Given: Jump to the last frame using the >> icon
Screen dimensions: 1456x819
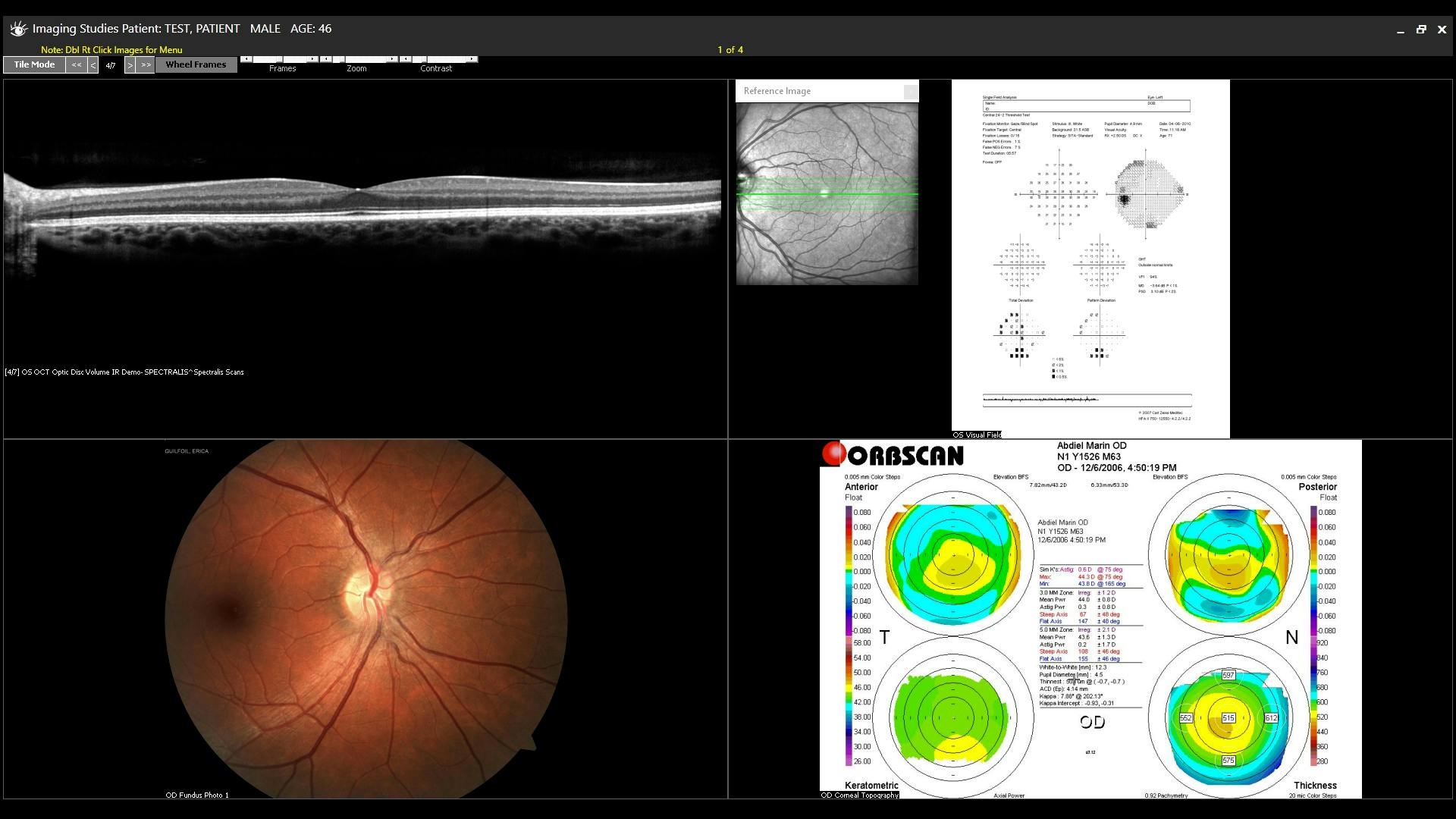Looking at the screenshot, I should coord(145,64).
